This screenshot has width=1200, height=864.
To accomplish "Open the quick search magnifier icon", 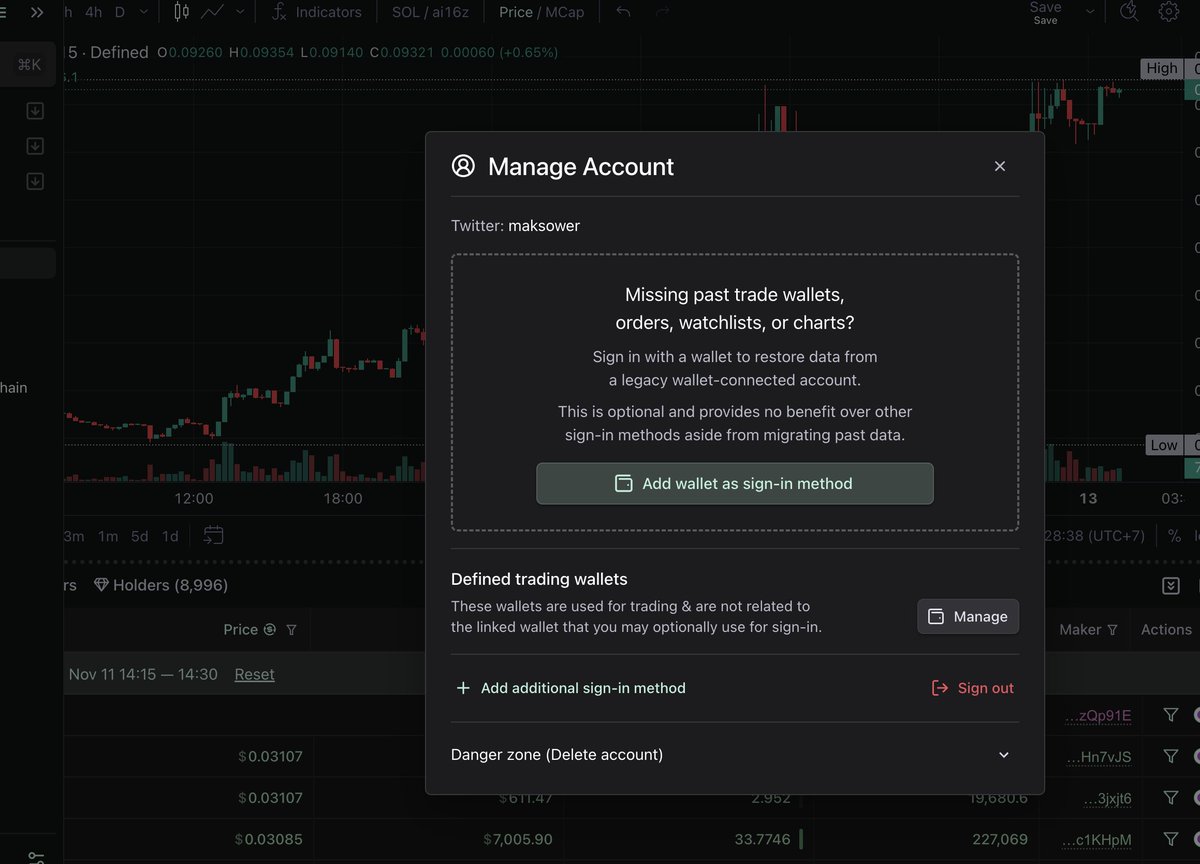I will (1129, 12).
